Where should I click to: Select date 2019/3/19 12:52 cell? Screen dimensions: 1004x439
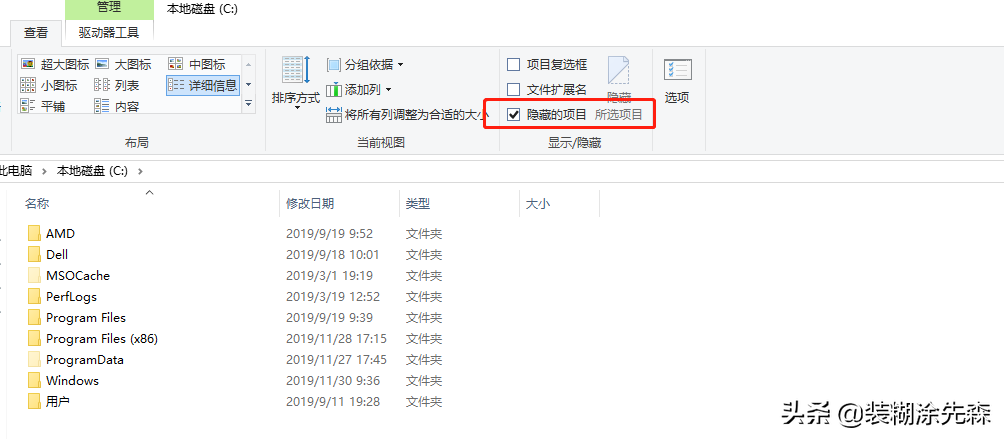[333, 297]
